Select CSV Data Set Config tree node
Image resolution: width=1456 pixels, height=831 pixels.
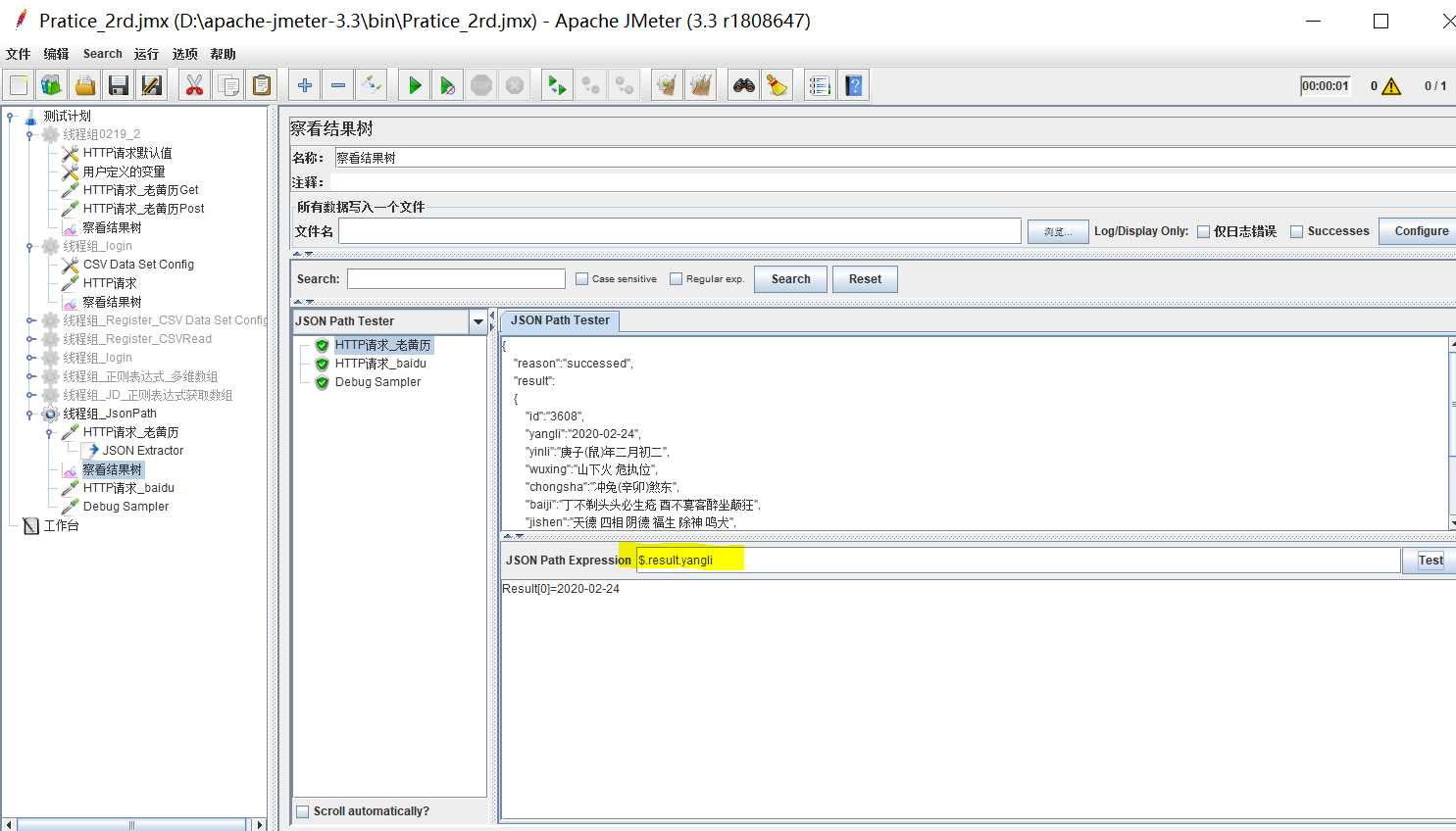(138, 265)
